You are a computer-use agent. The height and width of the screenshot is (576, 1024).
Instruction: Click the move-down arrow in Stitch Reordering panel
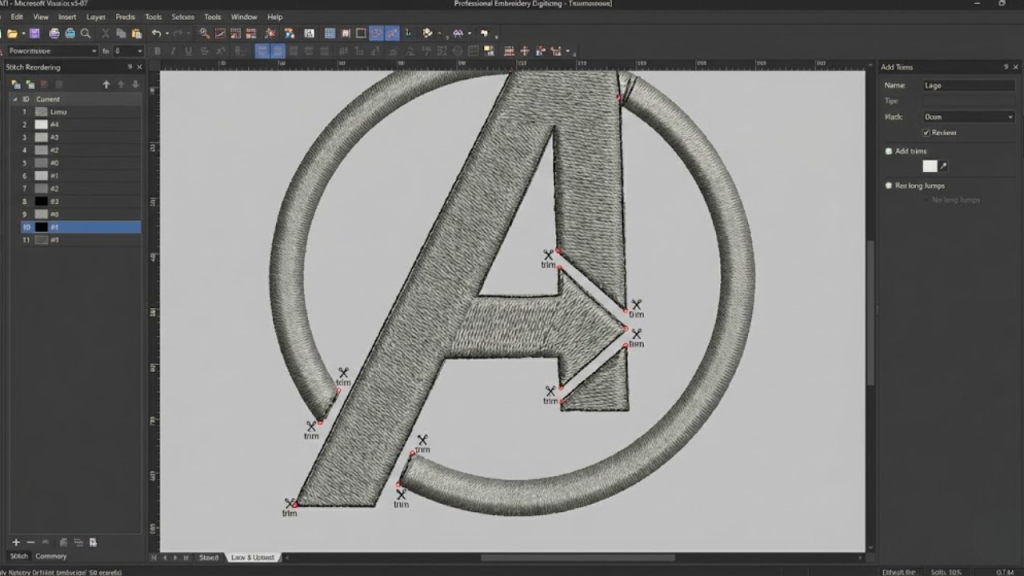135,84
